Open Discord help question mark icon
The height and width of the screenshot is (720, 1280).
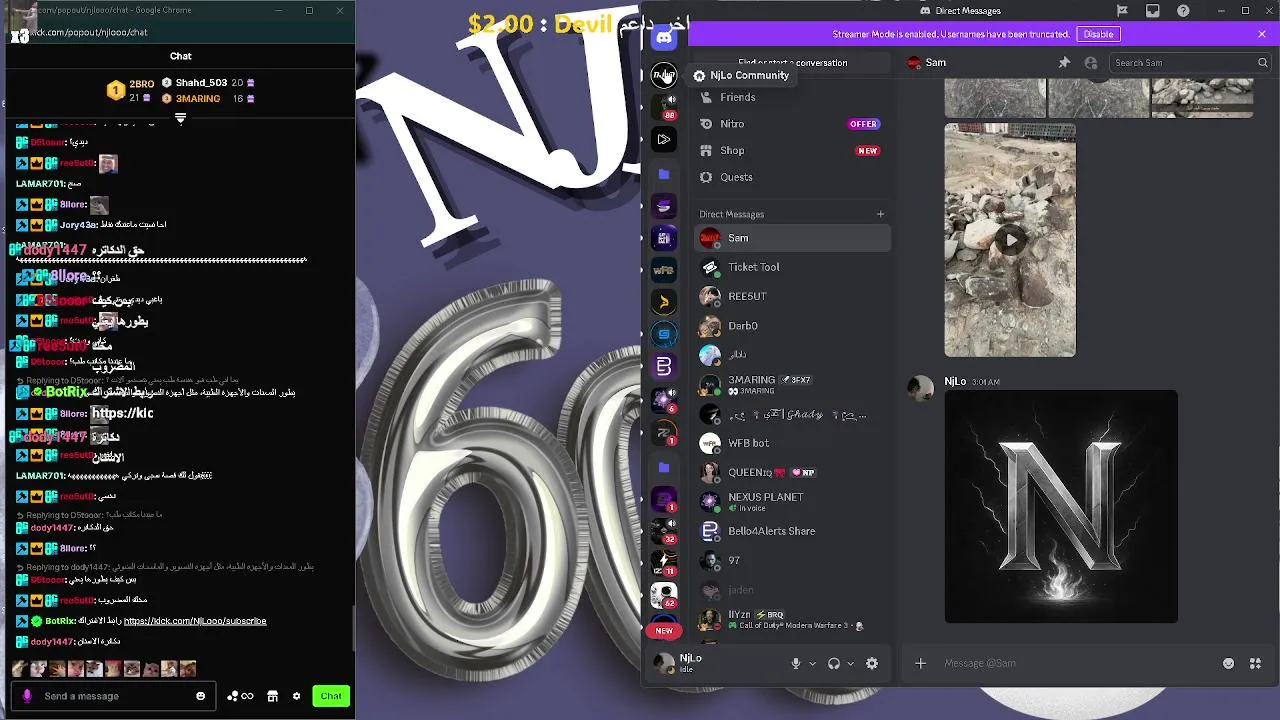tap(1184, 11)
